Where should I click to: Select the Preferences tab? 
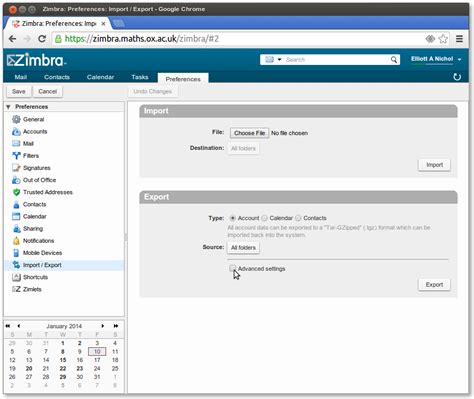click(183, 79)
